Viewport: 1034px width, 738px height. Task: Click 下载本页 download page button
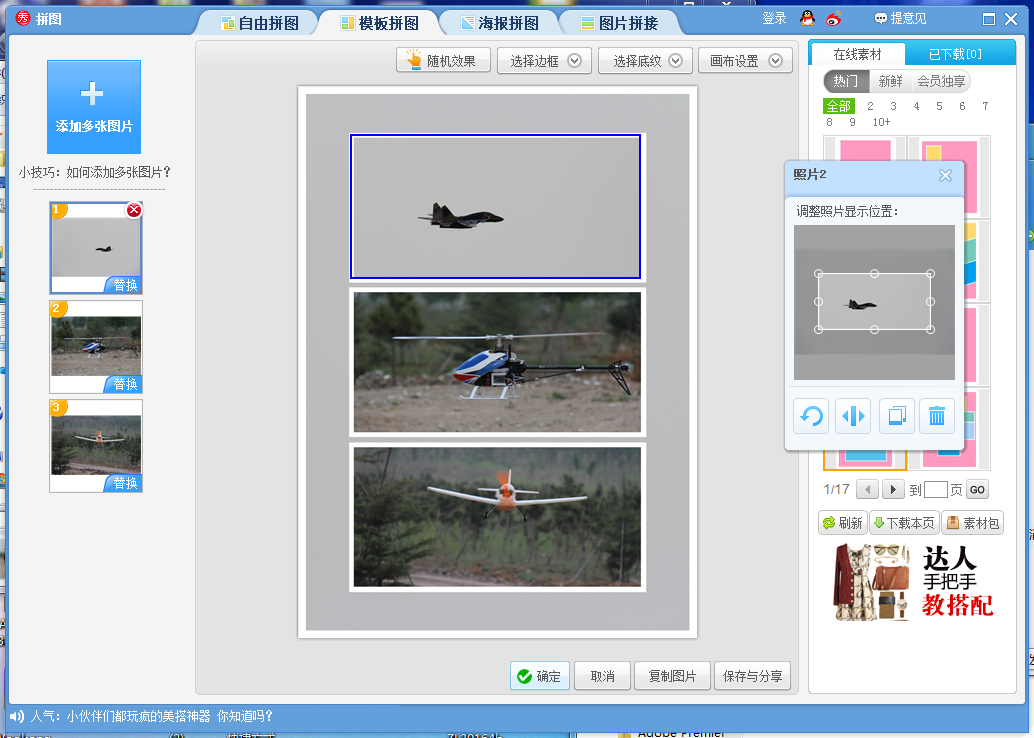904,523
